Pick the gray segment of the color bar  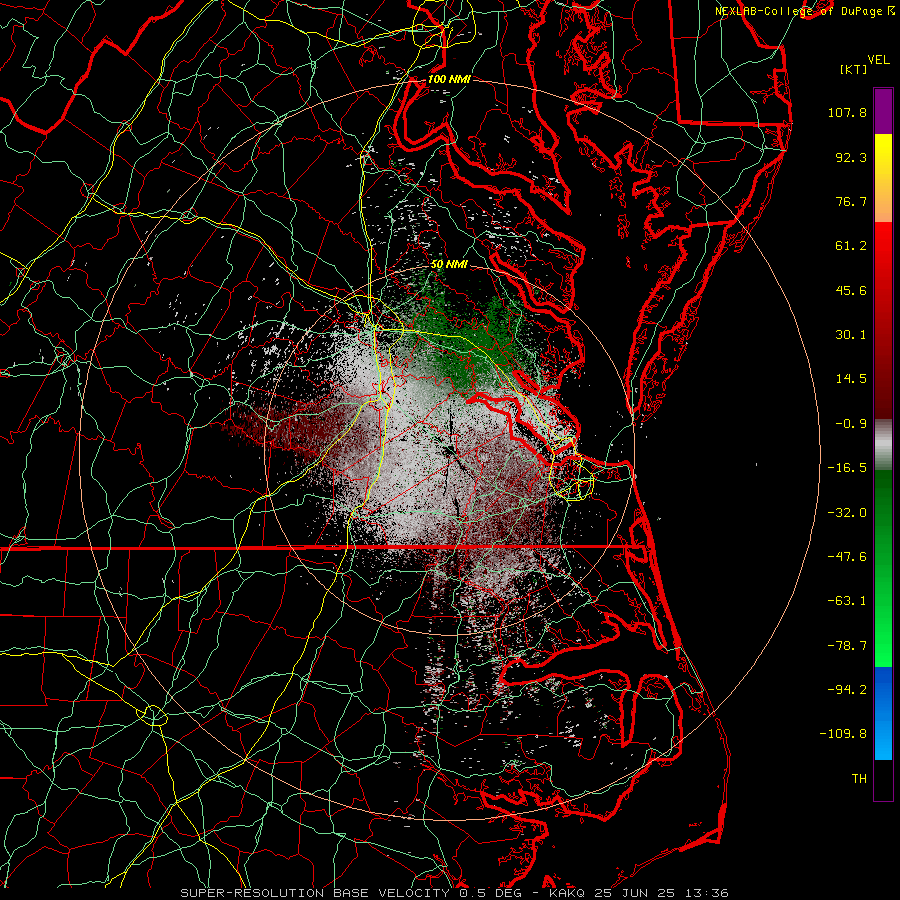point(883,444)
